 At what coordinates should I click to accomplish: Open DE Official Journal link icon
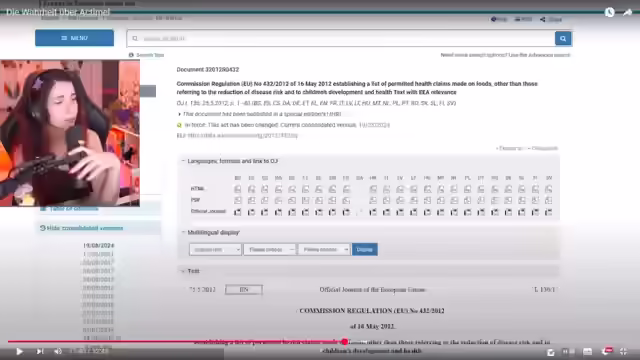(x=291, y=212)
